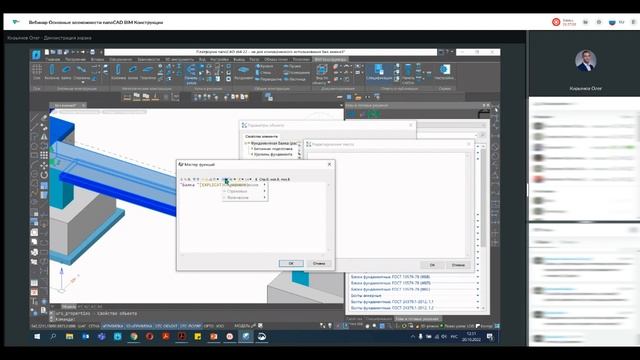Viewport: 640px width, 360px height.
Task: Open Настройки gear in BIM ribbon
Action: point(444,72)
